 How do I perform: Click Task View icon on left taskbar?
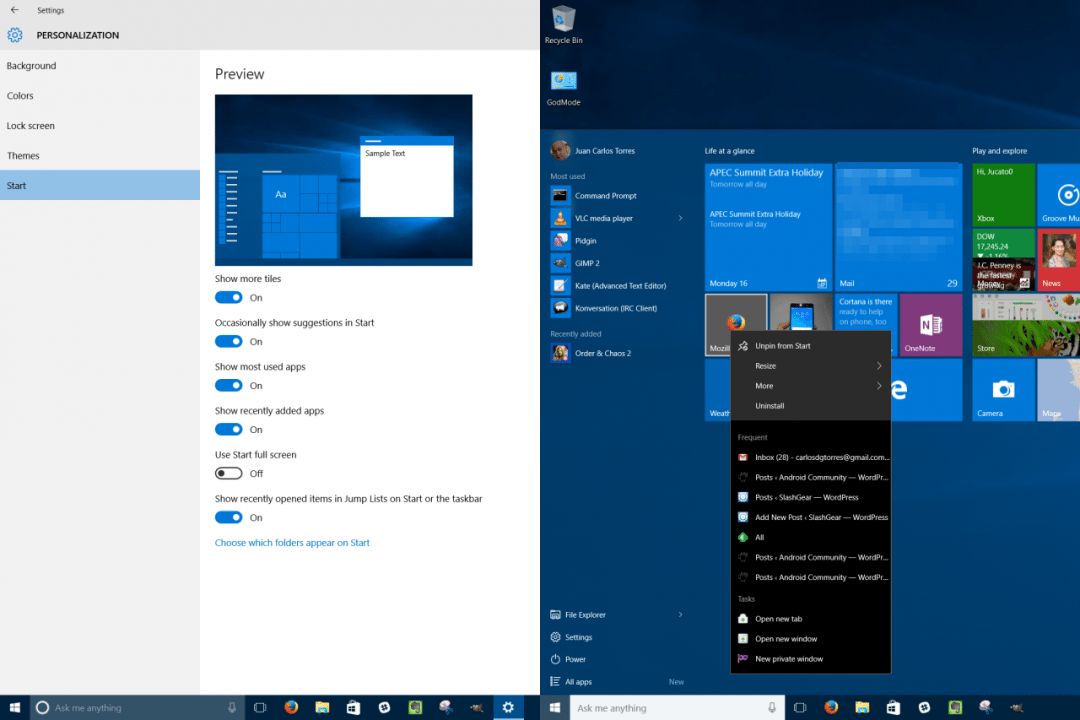pos(260,708)
